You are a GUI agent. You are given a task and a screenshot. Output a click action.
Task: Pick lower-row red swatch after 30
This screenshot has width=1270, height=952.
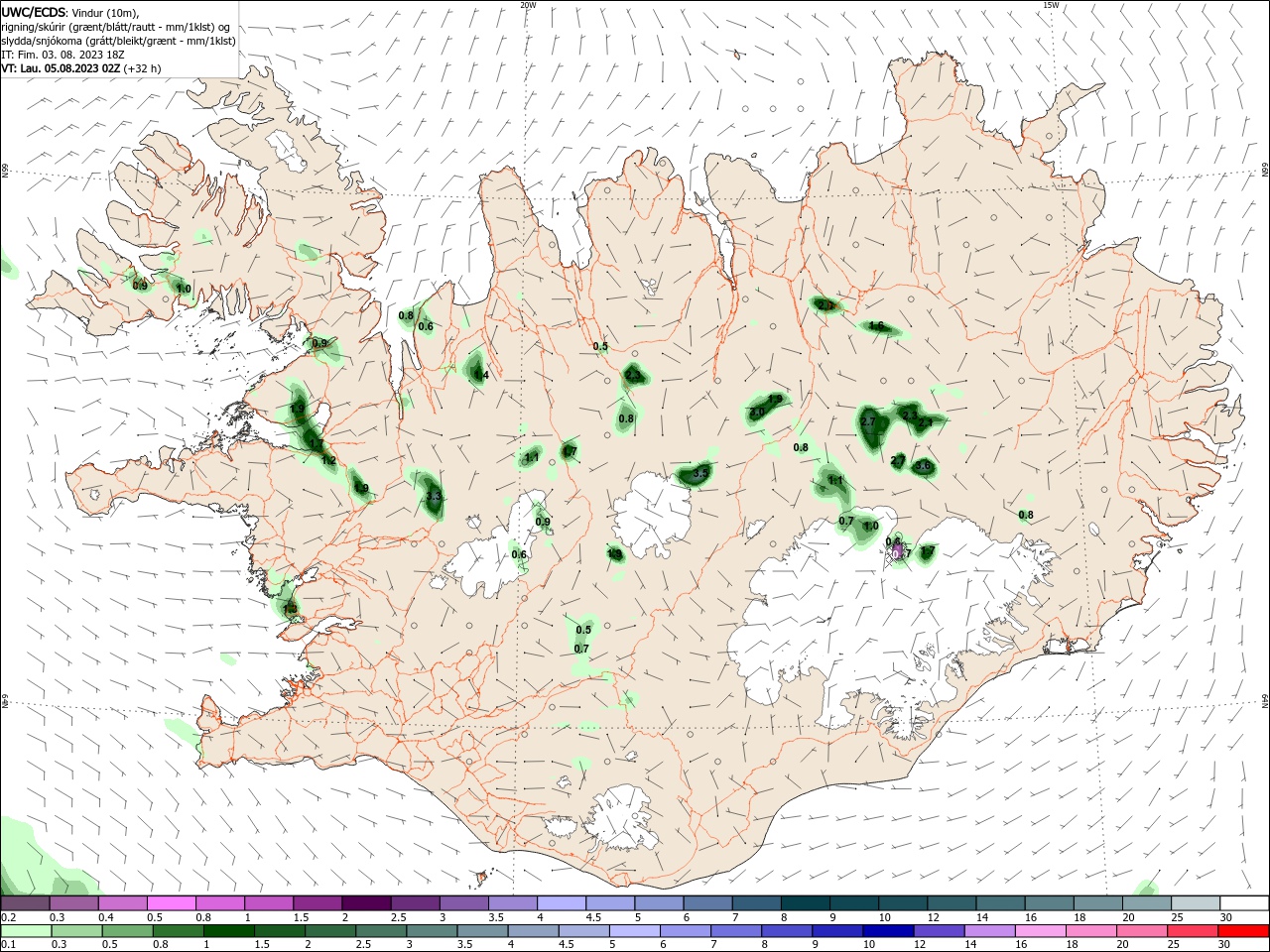point(1244,931)
